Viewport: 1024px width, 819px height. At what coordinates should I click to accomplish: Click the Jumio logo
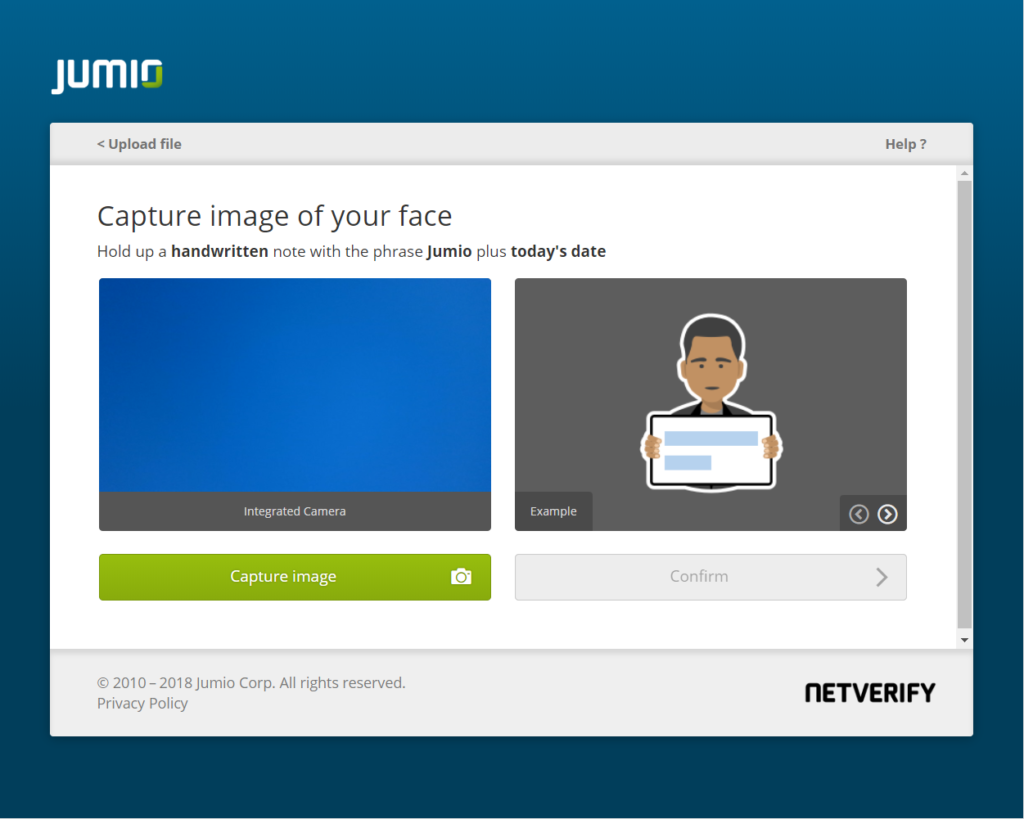pos(107,76)
